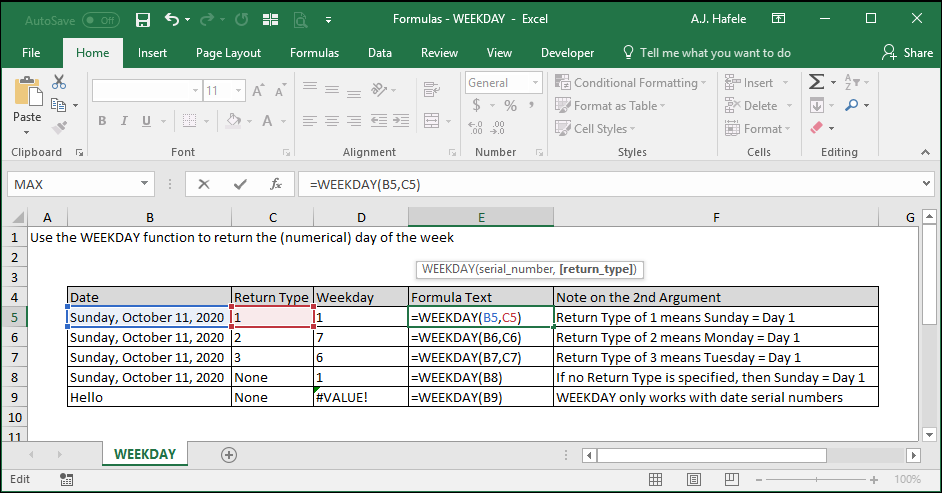Click Decrease Font Size icon
The image size is (942, 493).
[x=280, y=91]
